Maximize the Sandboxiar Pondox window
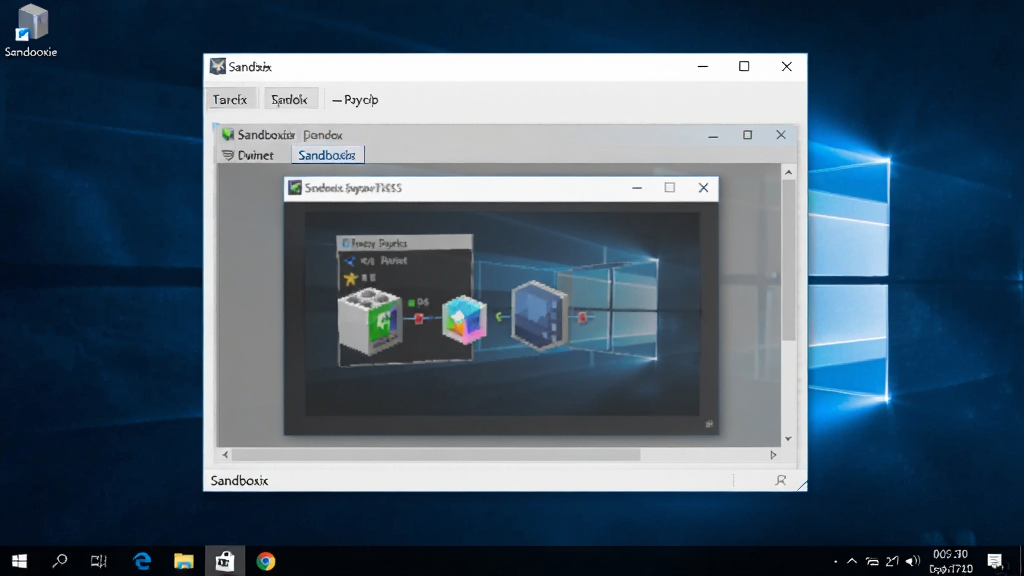 [748, 135]
